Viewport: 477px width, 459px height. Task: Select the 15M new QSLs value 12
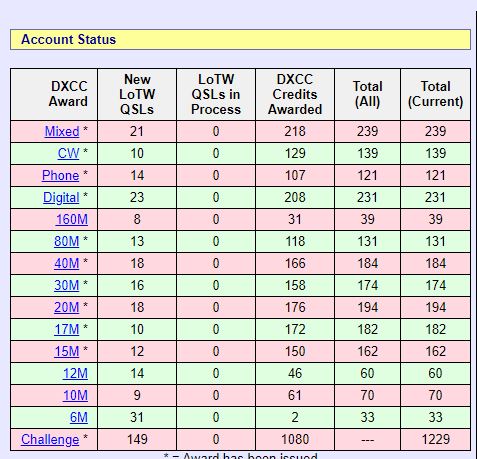[137, 351]
